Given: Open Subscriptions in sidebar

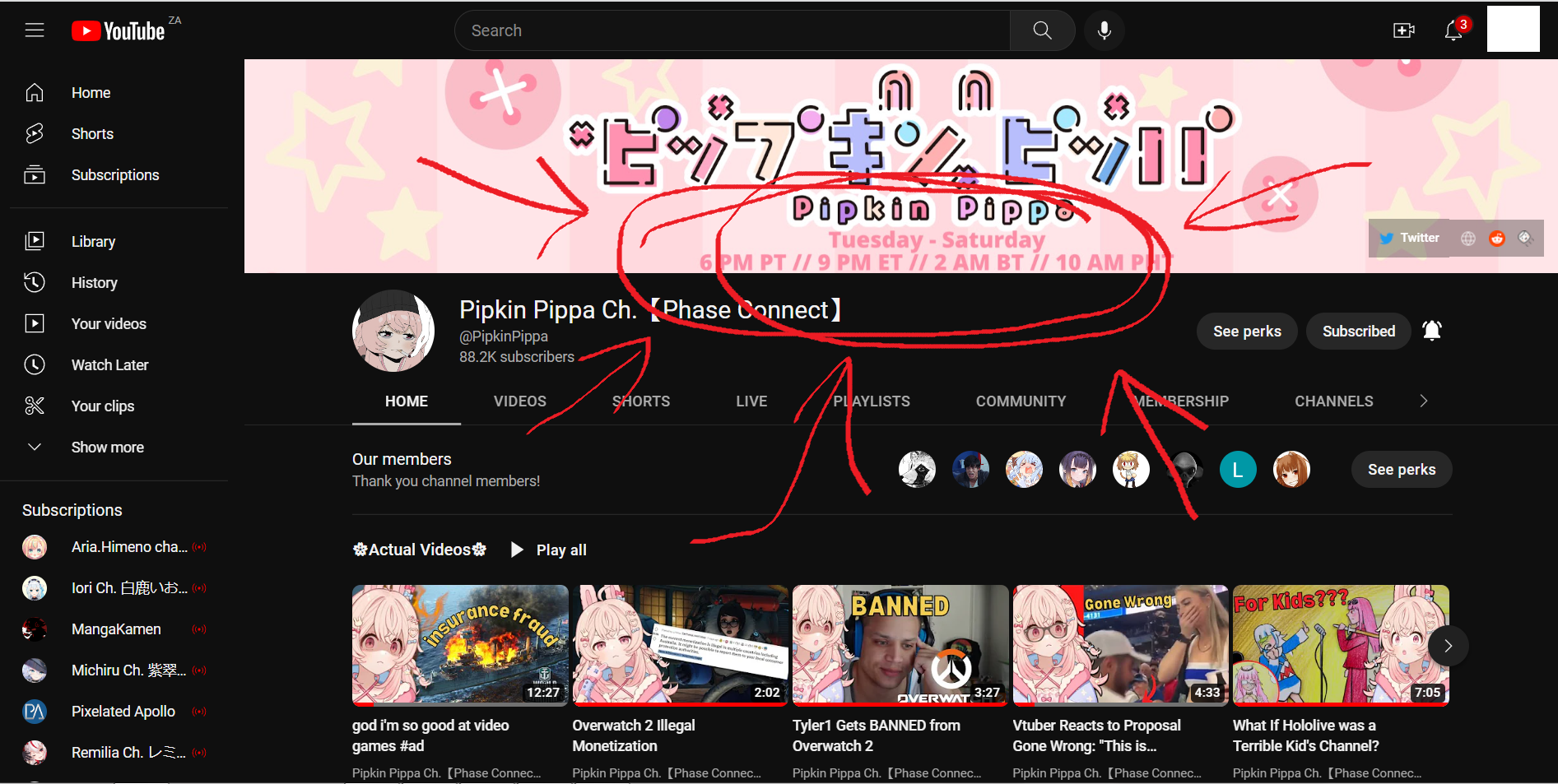Looking at the screenshot, I should coord(114,175).
